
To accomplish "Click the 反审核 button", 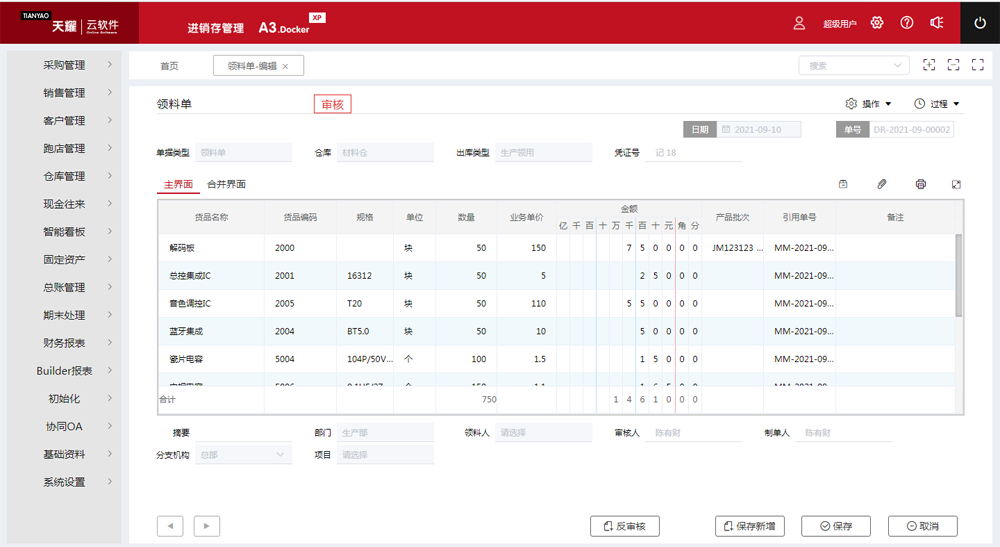I will pyautogui.click(x=625, y=526).
